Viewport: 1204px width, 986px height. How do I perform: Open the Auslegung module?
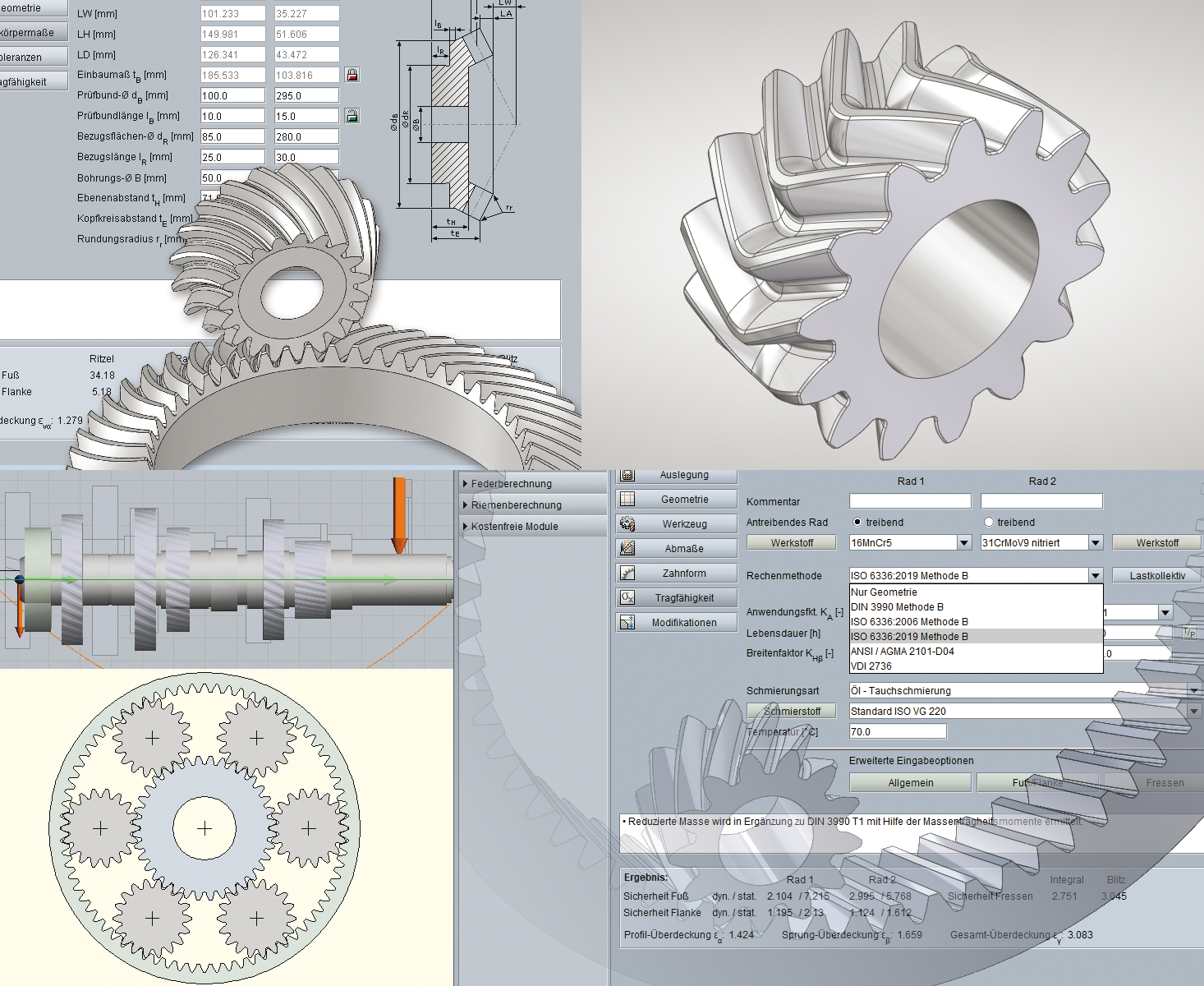click(x=677, y=475)
